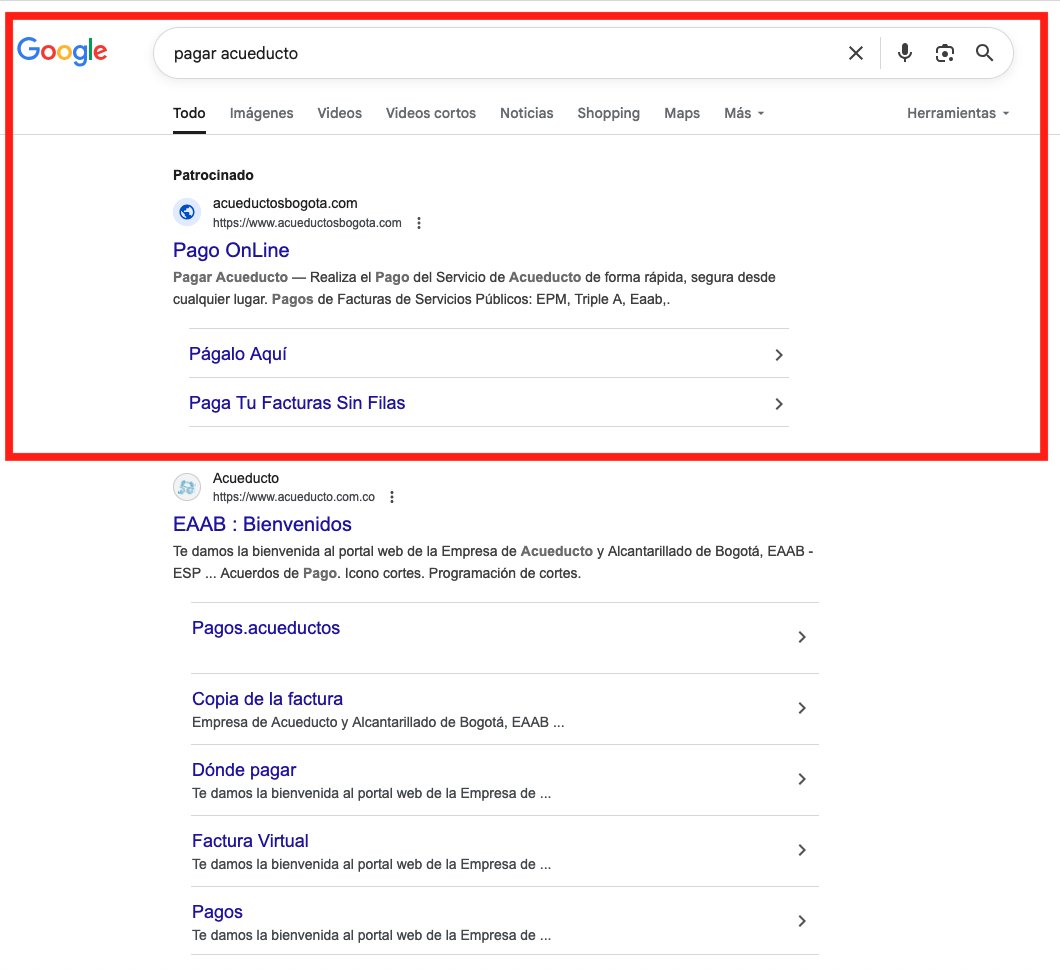The width and height of the screenshot is (1060, 969).
Task: Click the globe favicon of the sponsored result
Action: (186, 212)
